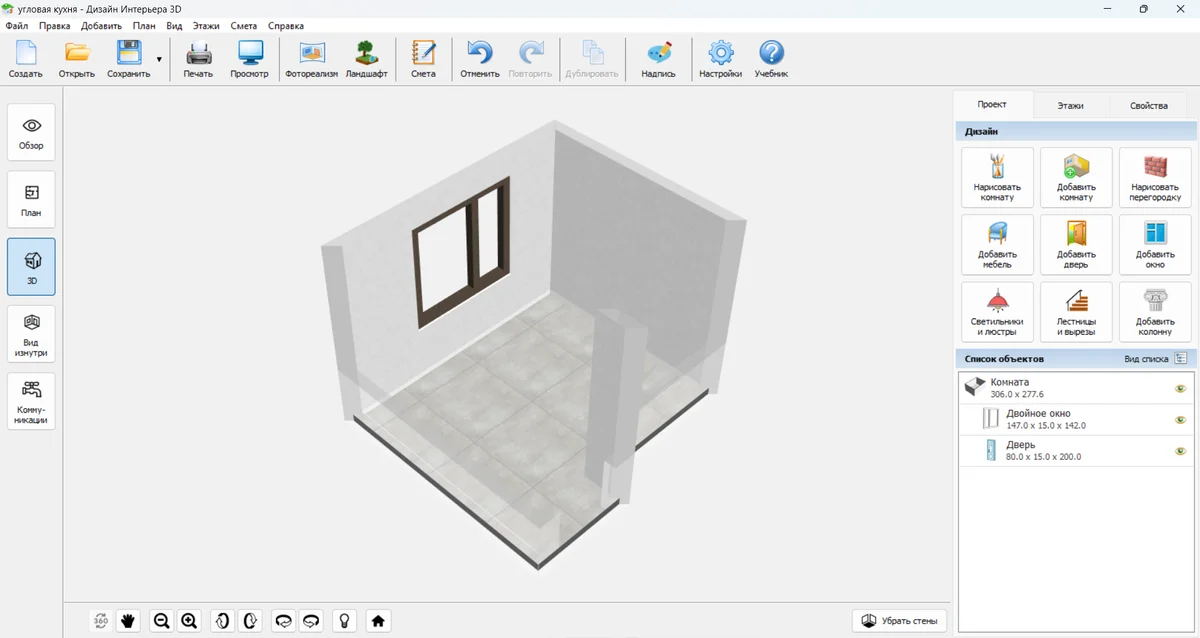Open the Фотореализм render tool
The image size is (1200, 638).
click(312, 59)
